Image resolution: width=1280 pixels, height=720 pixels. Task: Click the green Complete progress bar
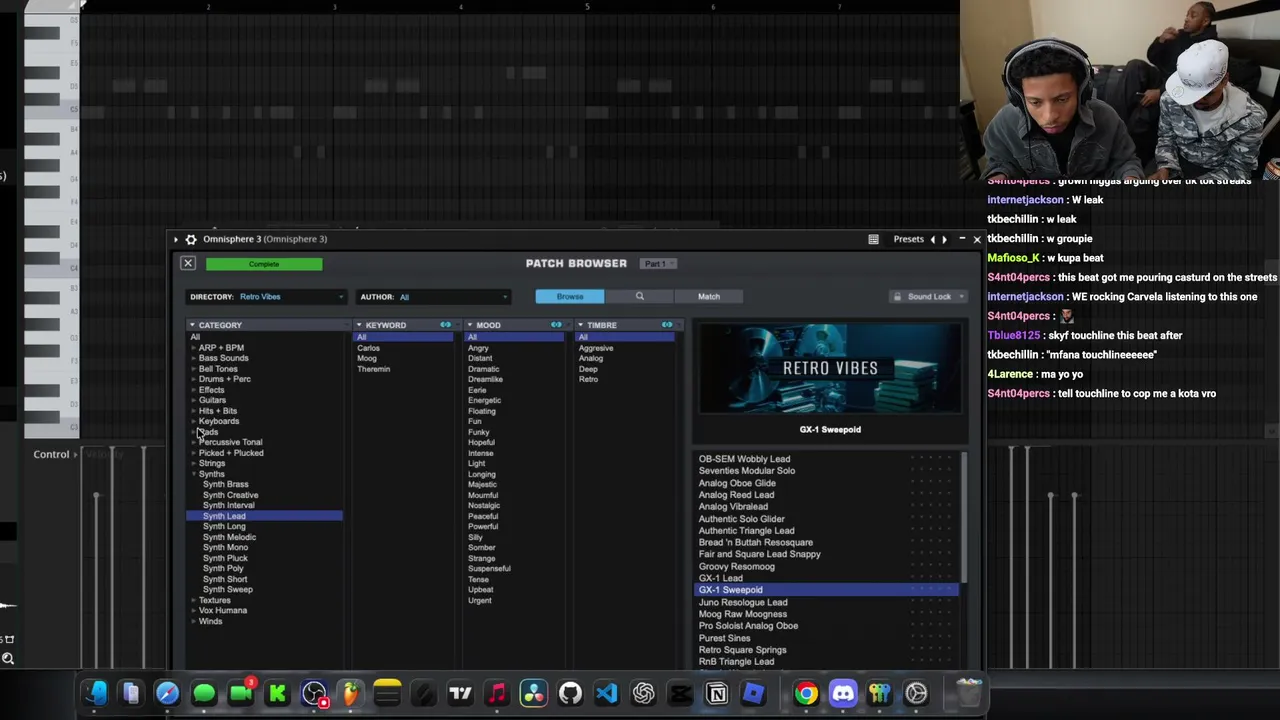[x=264, y=264]
